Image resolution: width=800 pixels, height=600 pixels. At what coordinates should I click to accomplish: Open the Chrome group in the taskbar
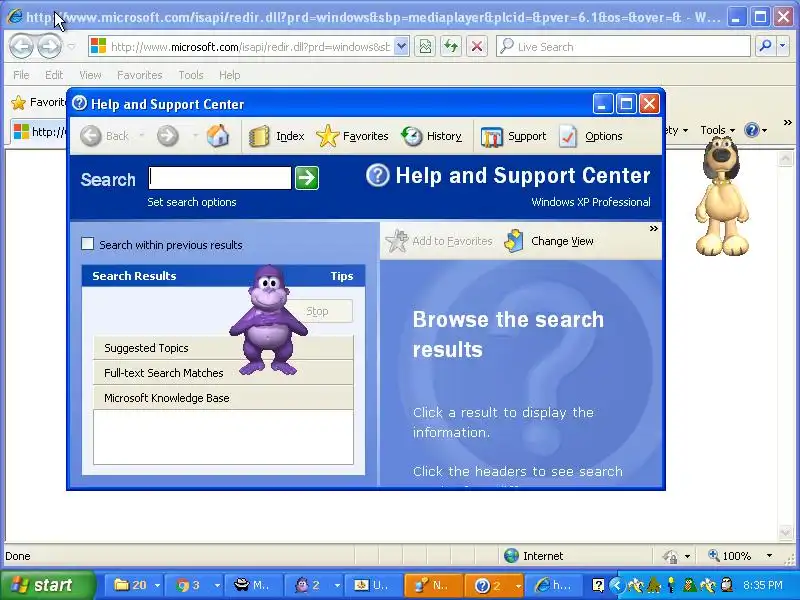click(x=195, y=585)
